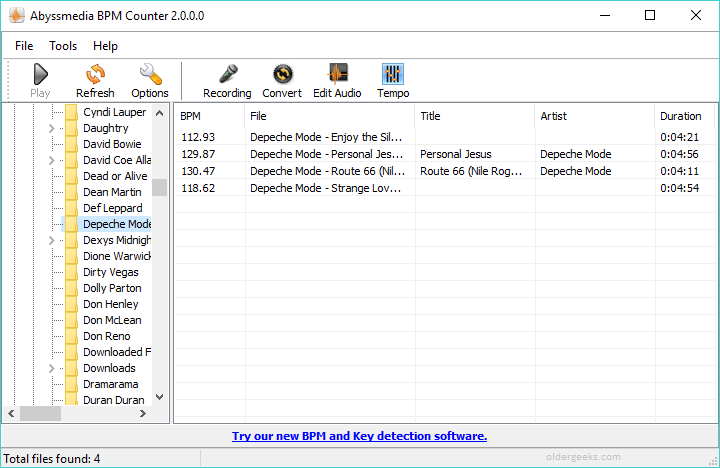Screen dimensions: 720x468
Task: Select the Strange Lov... file row
Action: (444, 188)
